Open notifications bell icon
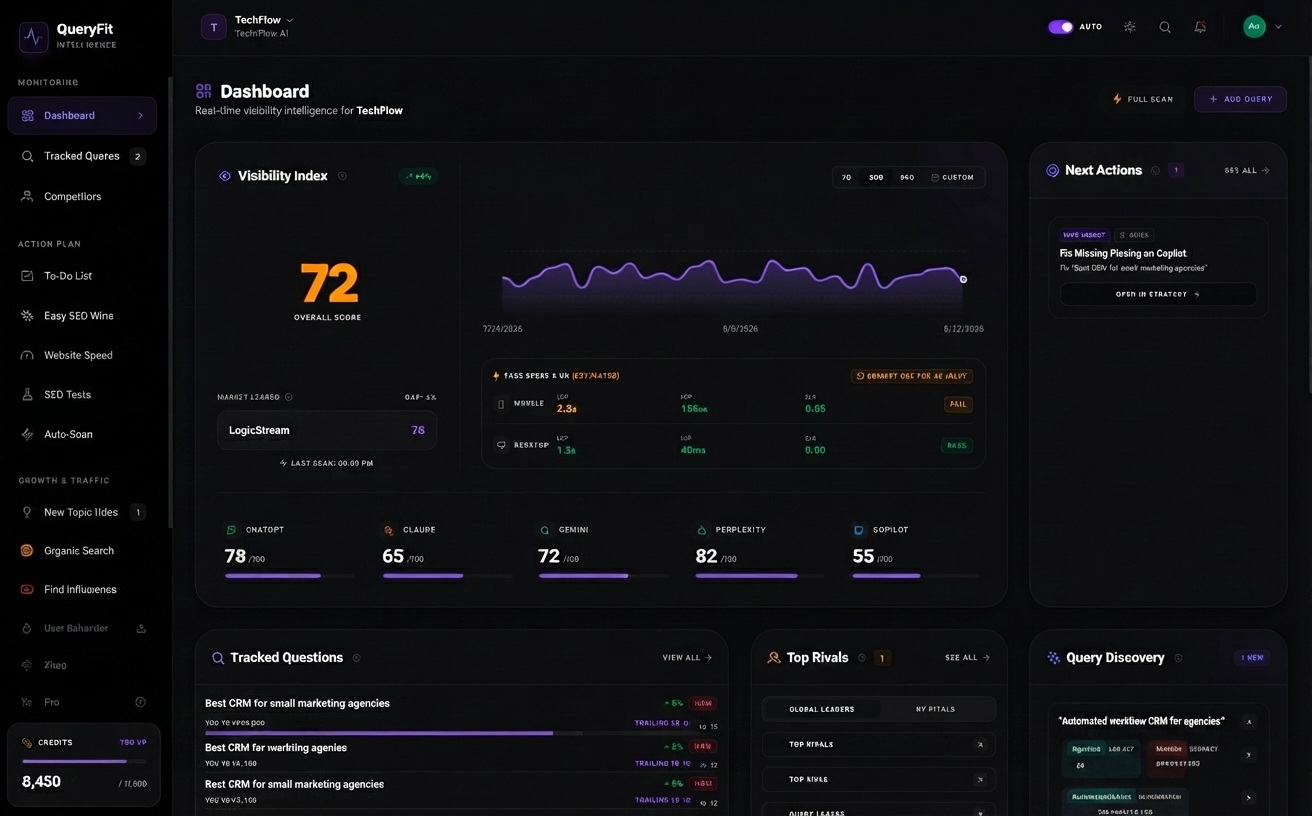The width and height of the screenshot is (1312, 816). (x=1200, y=27)
